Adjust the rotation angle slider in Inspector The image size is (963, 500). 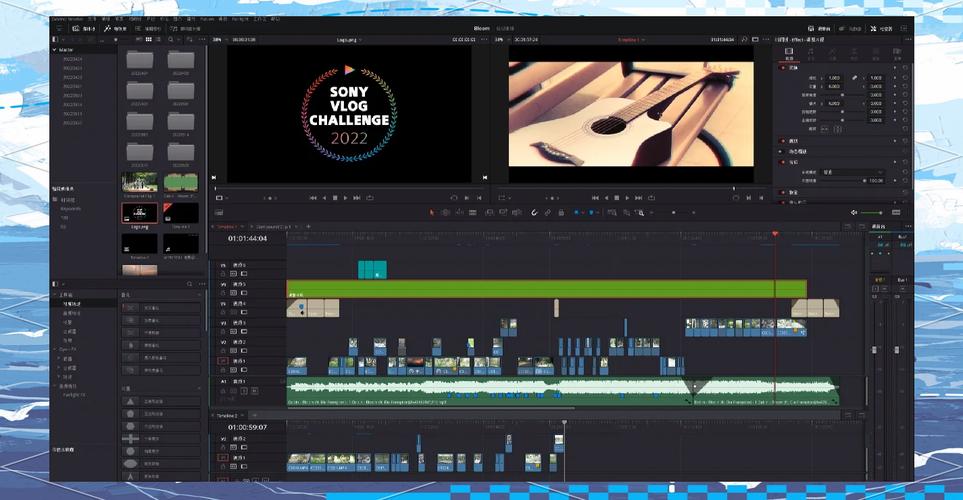pos(842,95)
